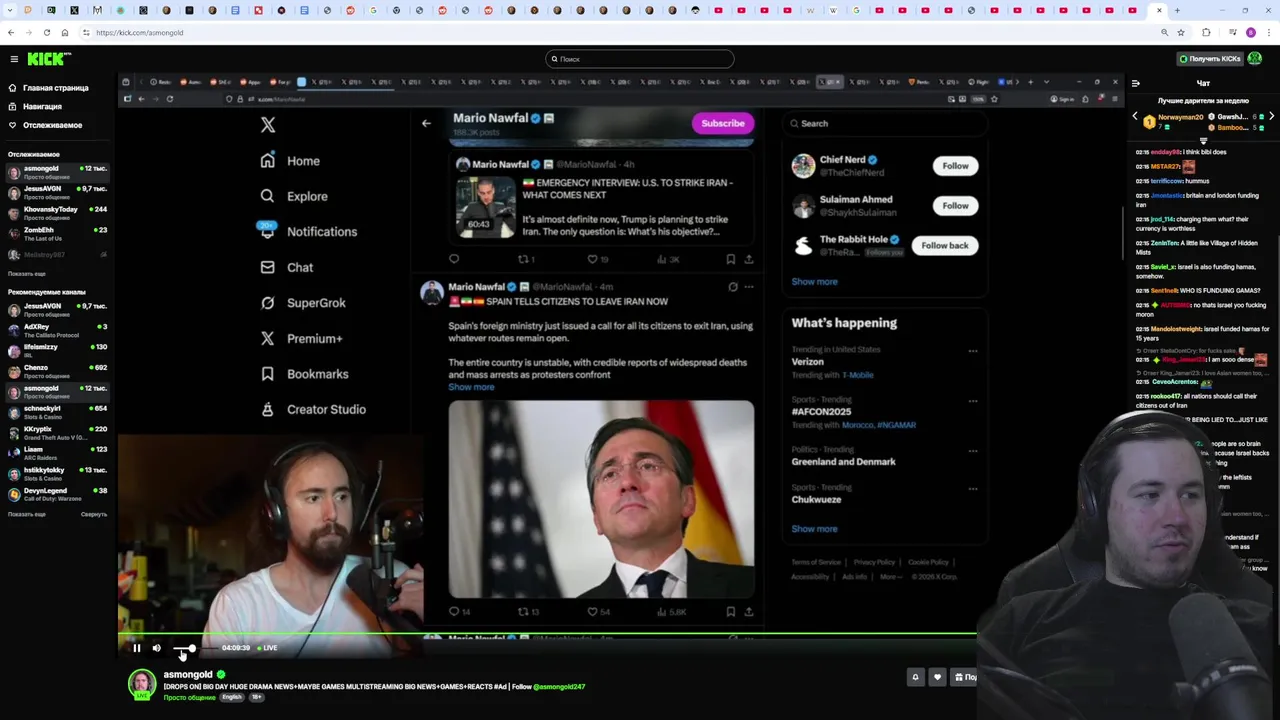The image size is (1280, 720).
Task: Bookmark this page with star icon
Action: pos(1181,32)
